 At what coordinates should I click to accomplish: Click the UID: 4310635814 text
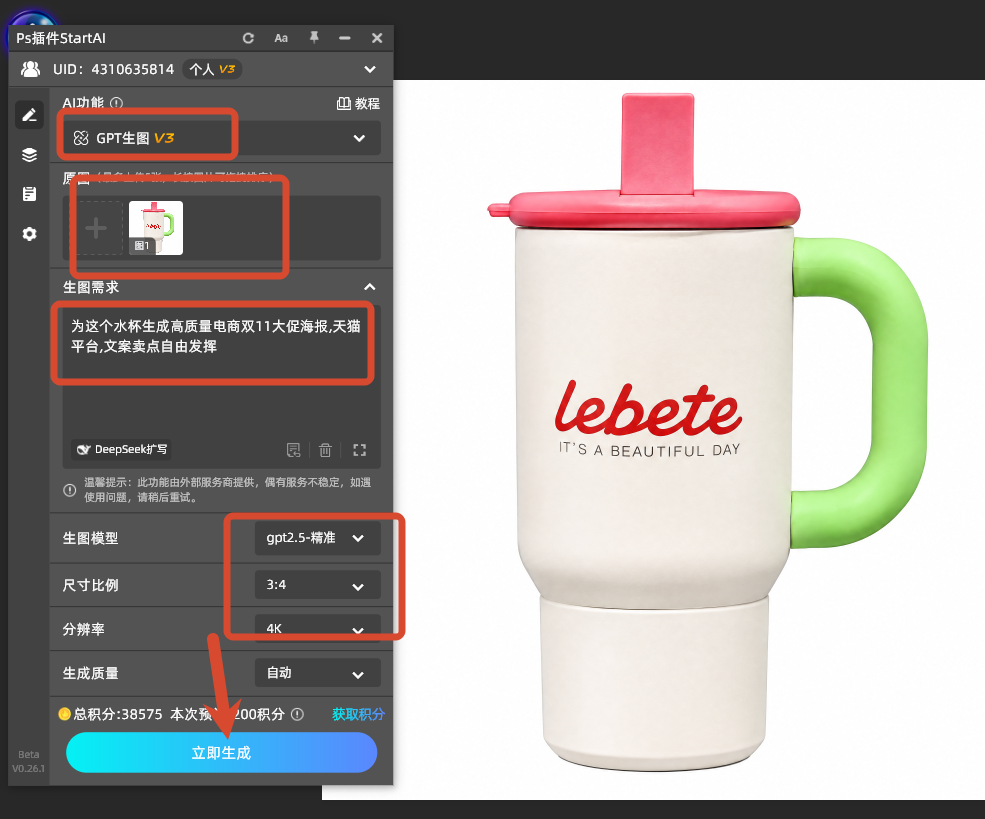(x=114, y=69)
